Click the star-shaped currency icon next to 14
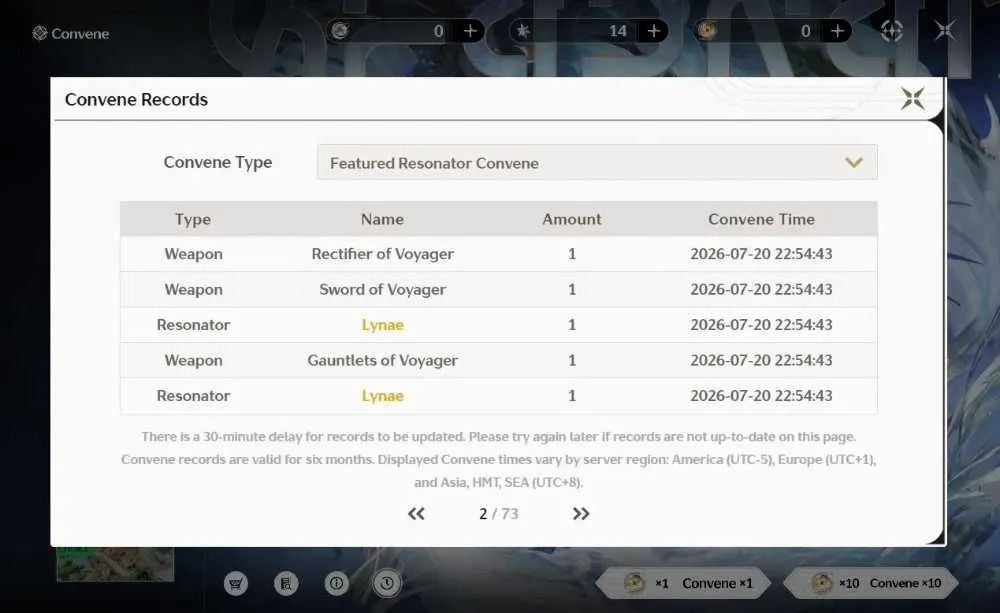This screenshot has width=1000, height=613. click(x=523, y=30)
